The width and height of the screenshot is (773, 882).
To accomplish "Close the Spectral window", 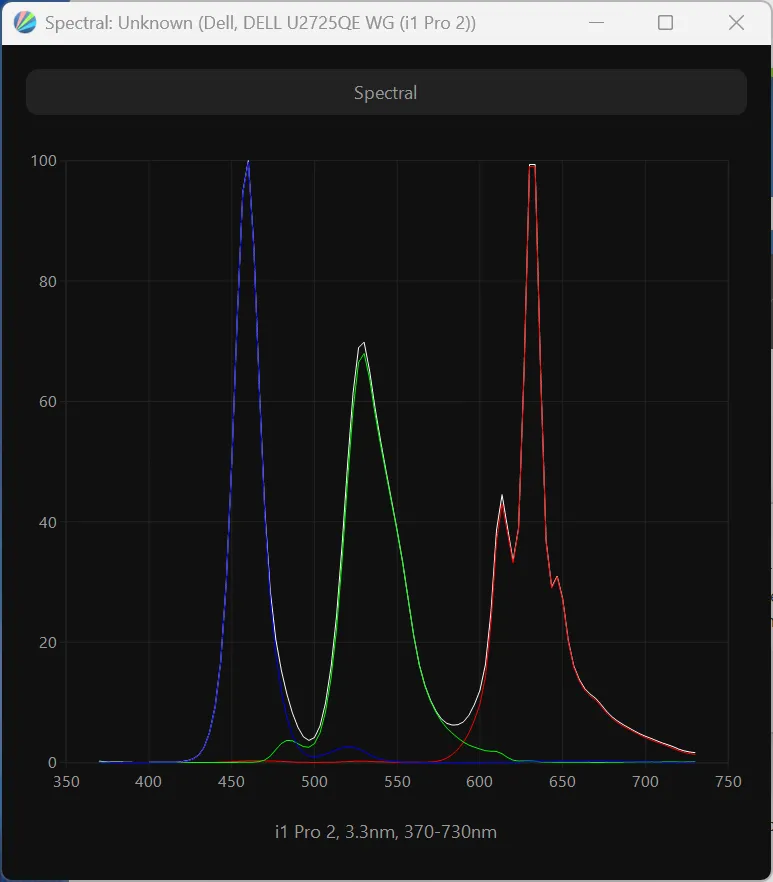I will (736, 22).
